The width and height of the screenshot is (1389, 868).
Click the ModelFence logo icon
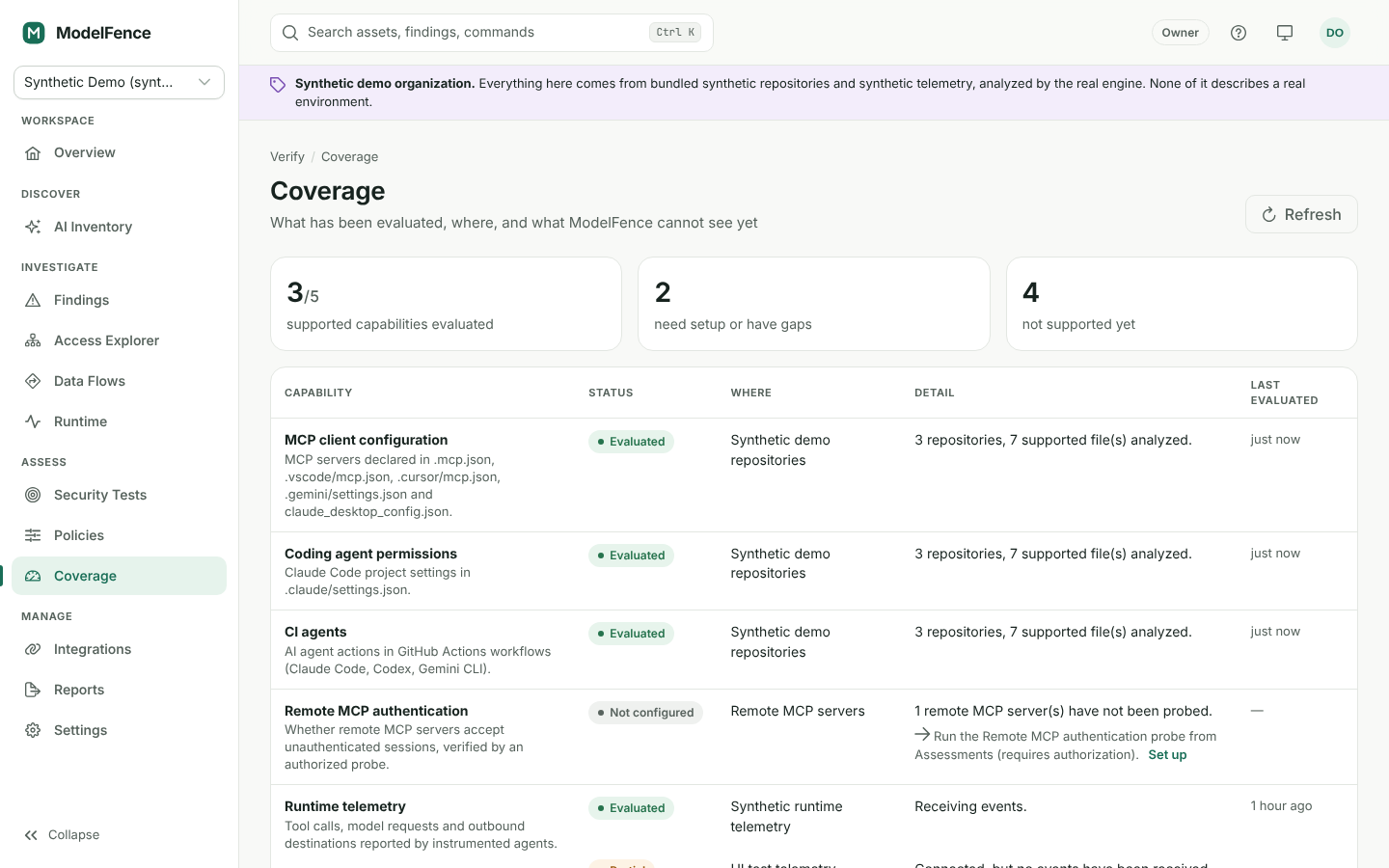point(34,33)
